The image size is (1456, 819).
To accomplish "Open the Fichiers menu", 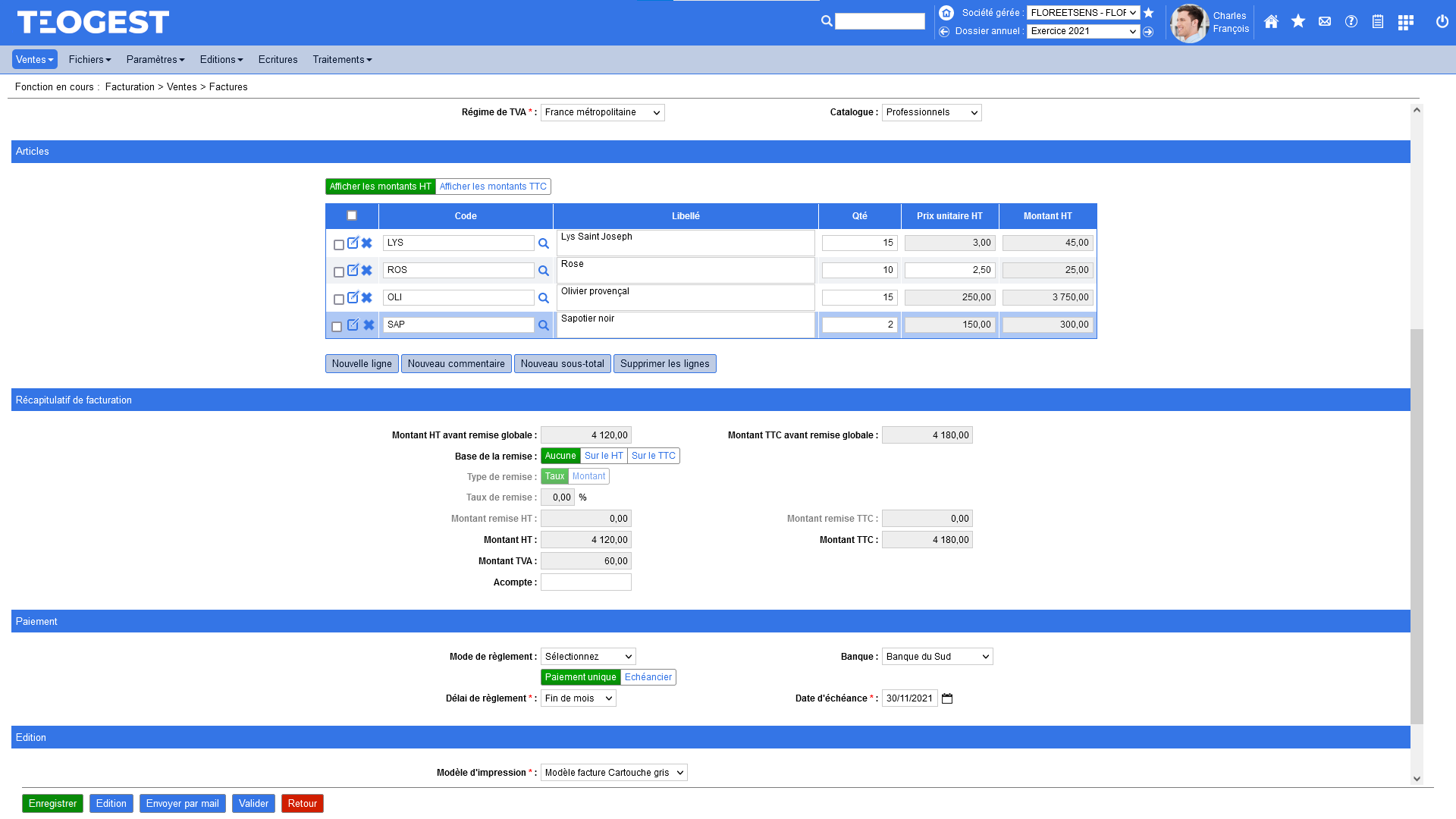I will pos(89,60).
